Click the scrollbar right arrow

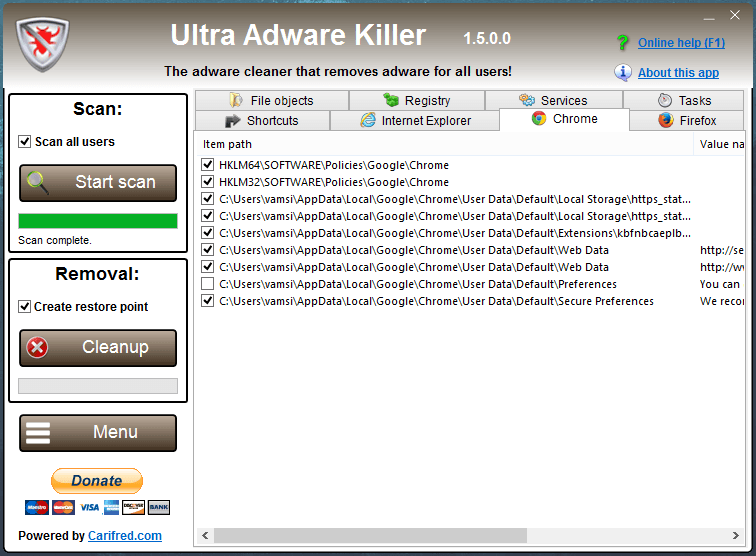(736, 535)
